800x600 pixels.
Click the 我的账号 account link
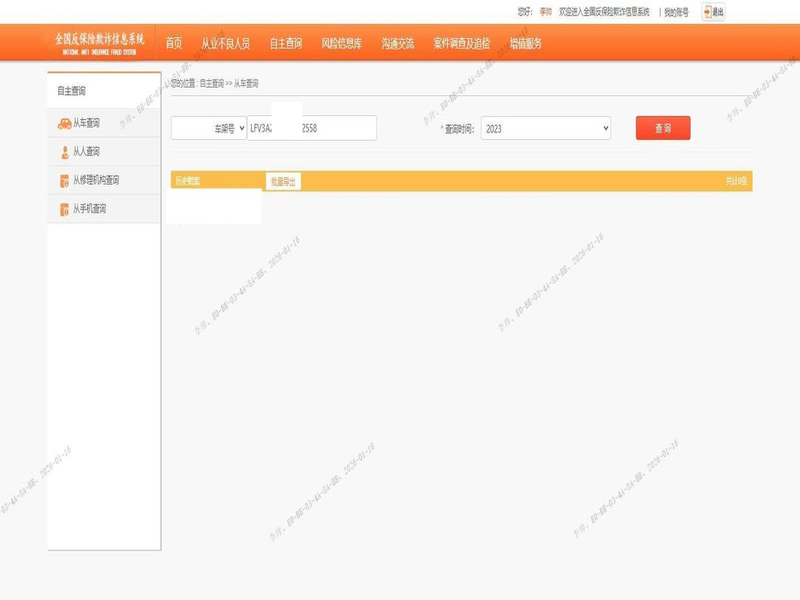[676, 12]
